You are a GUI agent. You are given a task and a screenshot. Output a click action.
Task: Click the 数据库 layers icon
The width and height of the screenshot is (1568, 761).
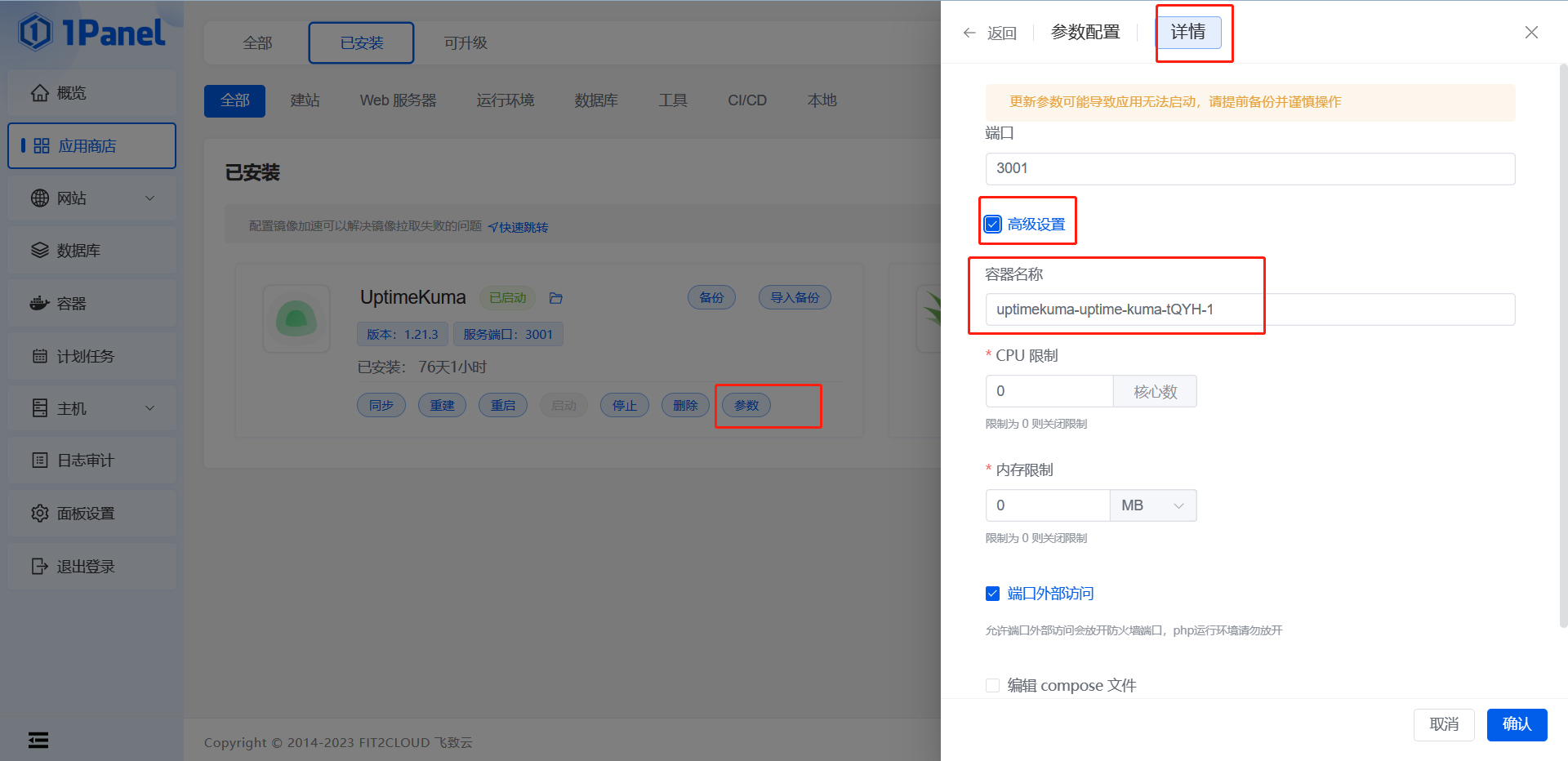(x=40, y=251)
